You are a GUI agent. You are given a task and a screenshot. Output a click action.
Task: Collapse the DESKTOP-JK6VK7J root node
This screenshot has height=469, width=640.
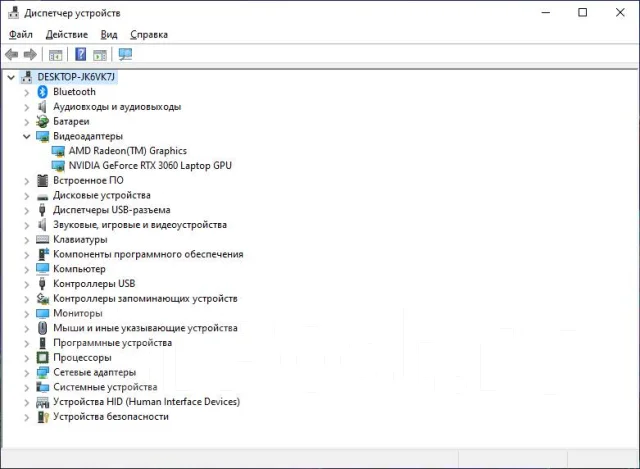[11, 77]
